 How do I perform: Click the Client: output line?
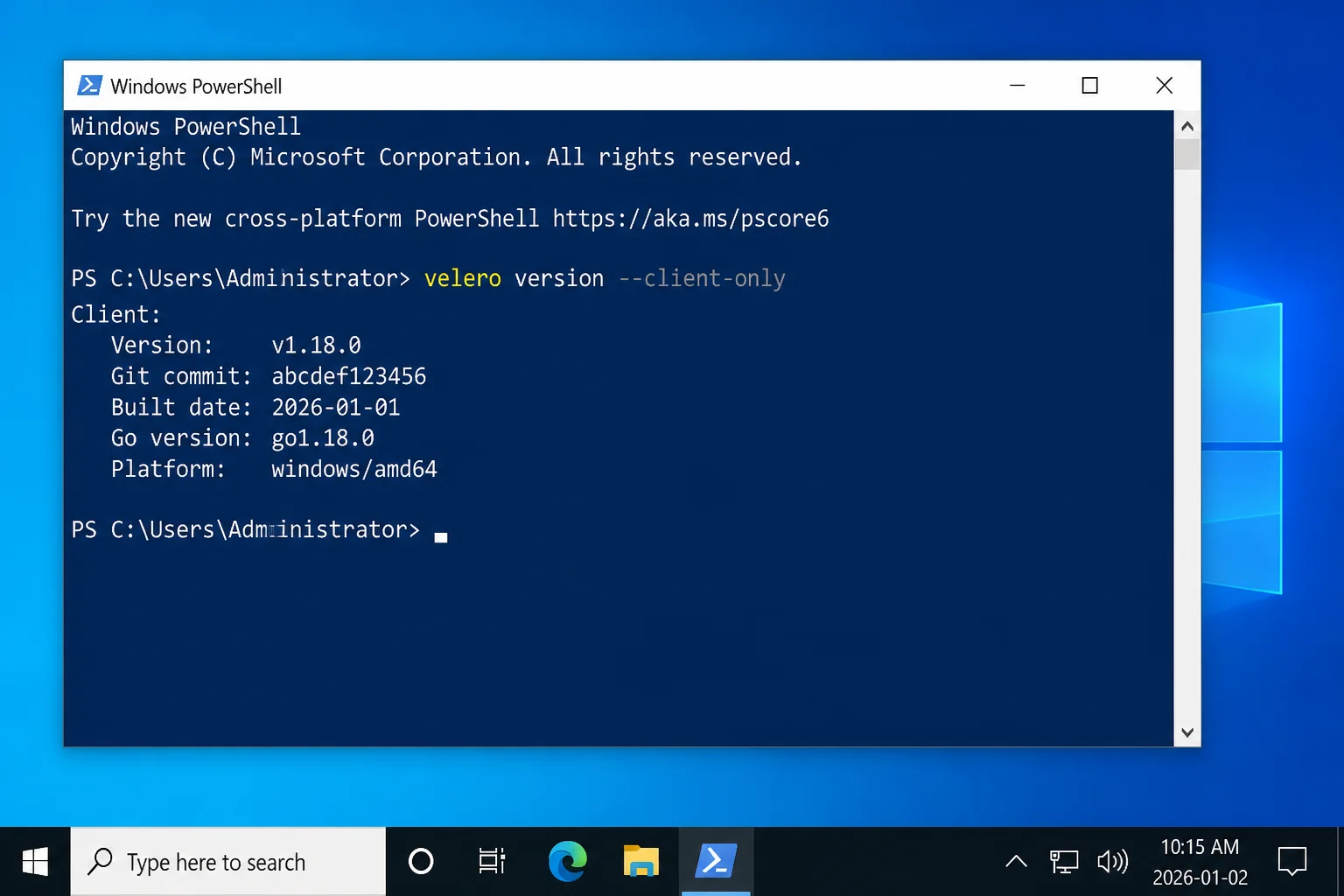(115, 314)
